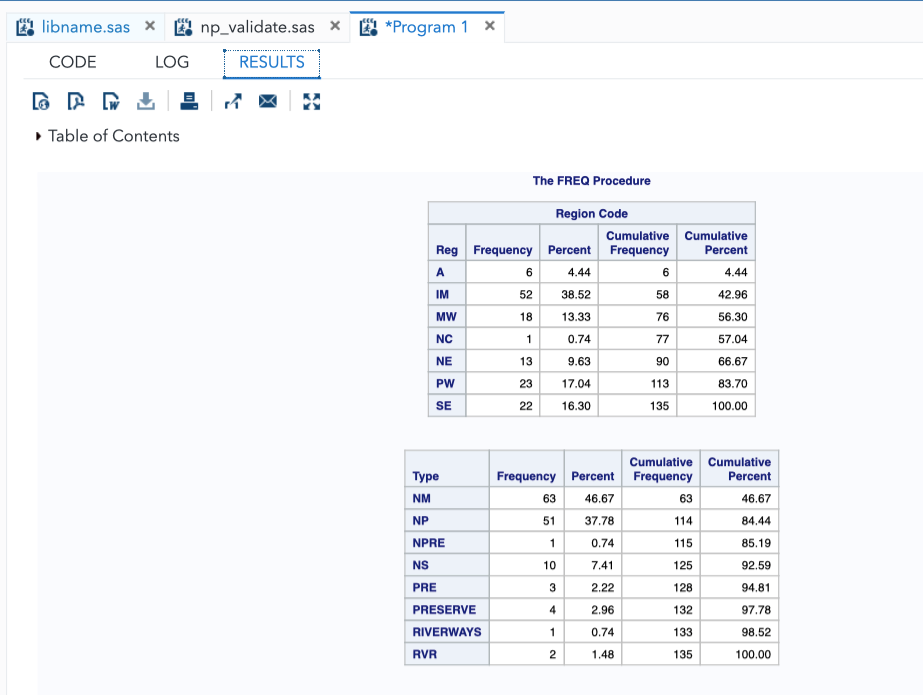This screenshot has height=695, width=923.
Task: Select the RESULTS tab
Action: (271, 62)
